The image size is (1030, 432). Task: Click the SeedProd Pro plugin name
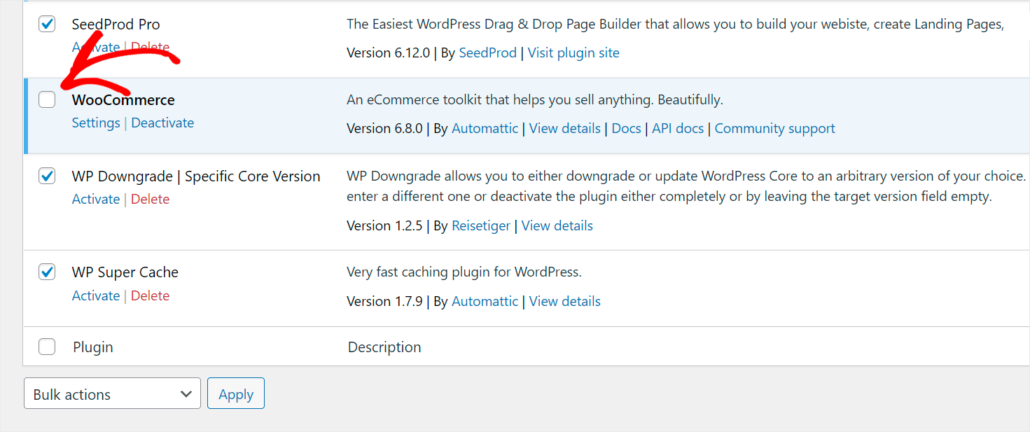point(116,24)
